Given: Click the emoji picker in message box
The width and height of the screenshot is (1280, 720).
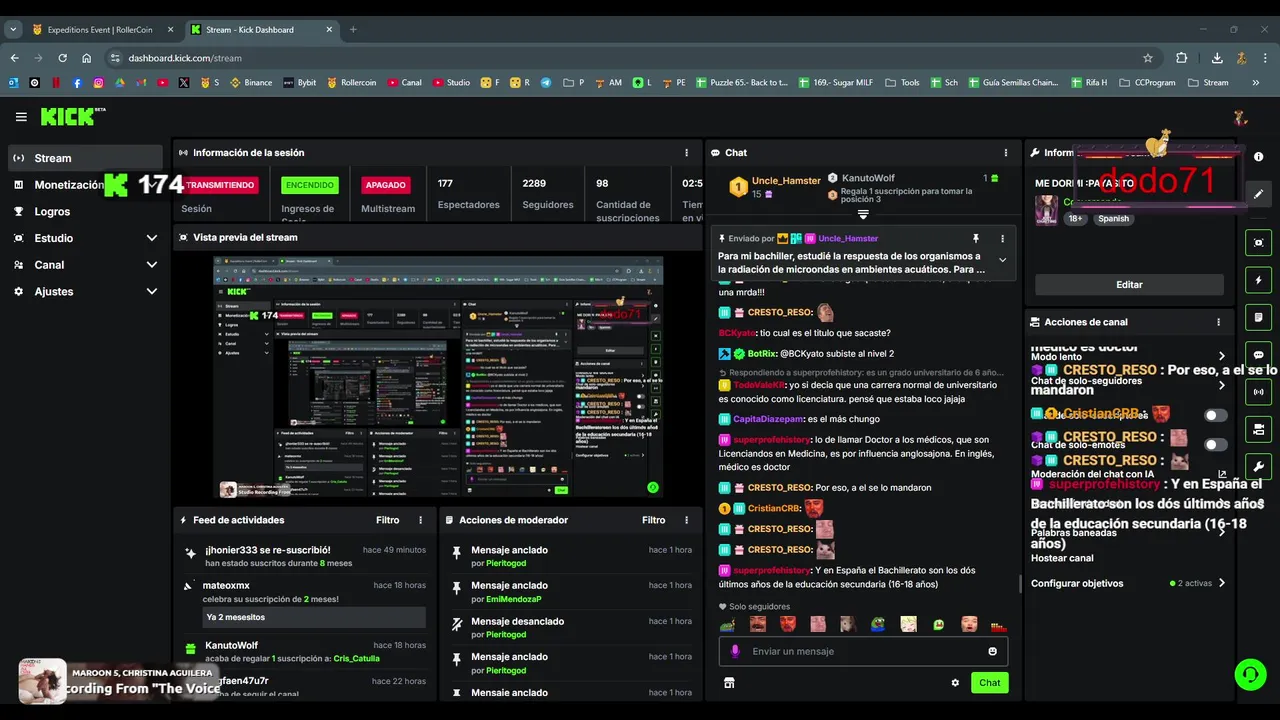Looking at the screenshot, I should click(992, 651).
